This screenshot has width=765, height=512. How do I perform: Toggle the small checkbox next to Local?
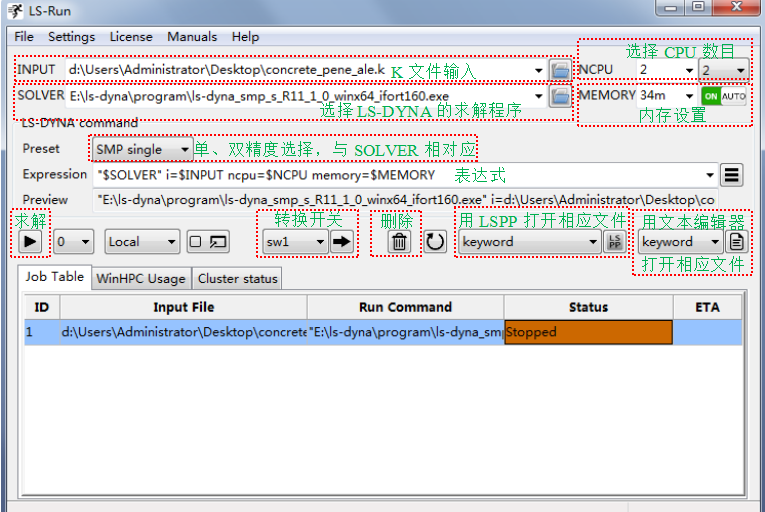(195, 241)
